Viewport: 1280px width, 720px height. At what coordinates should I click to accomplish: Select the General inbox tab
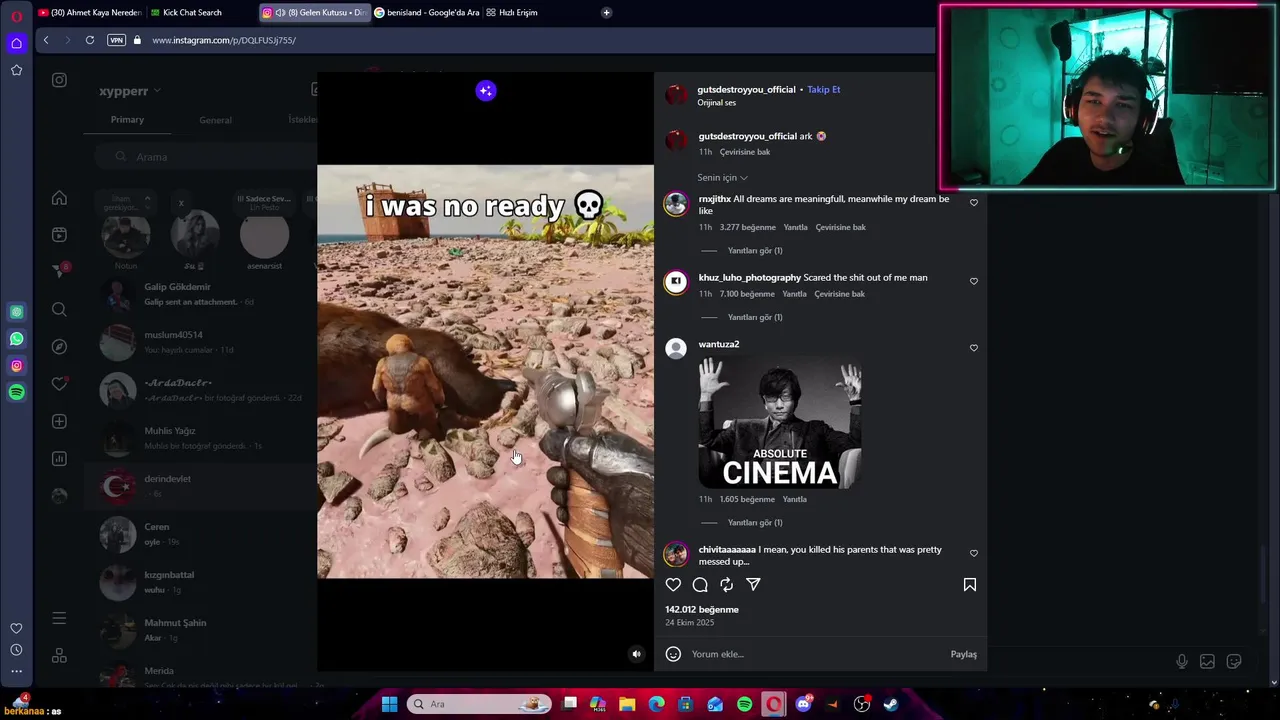(215, 121)
